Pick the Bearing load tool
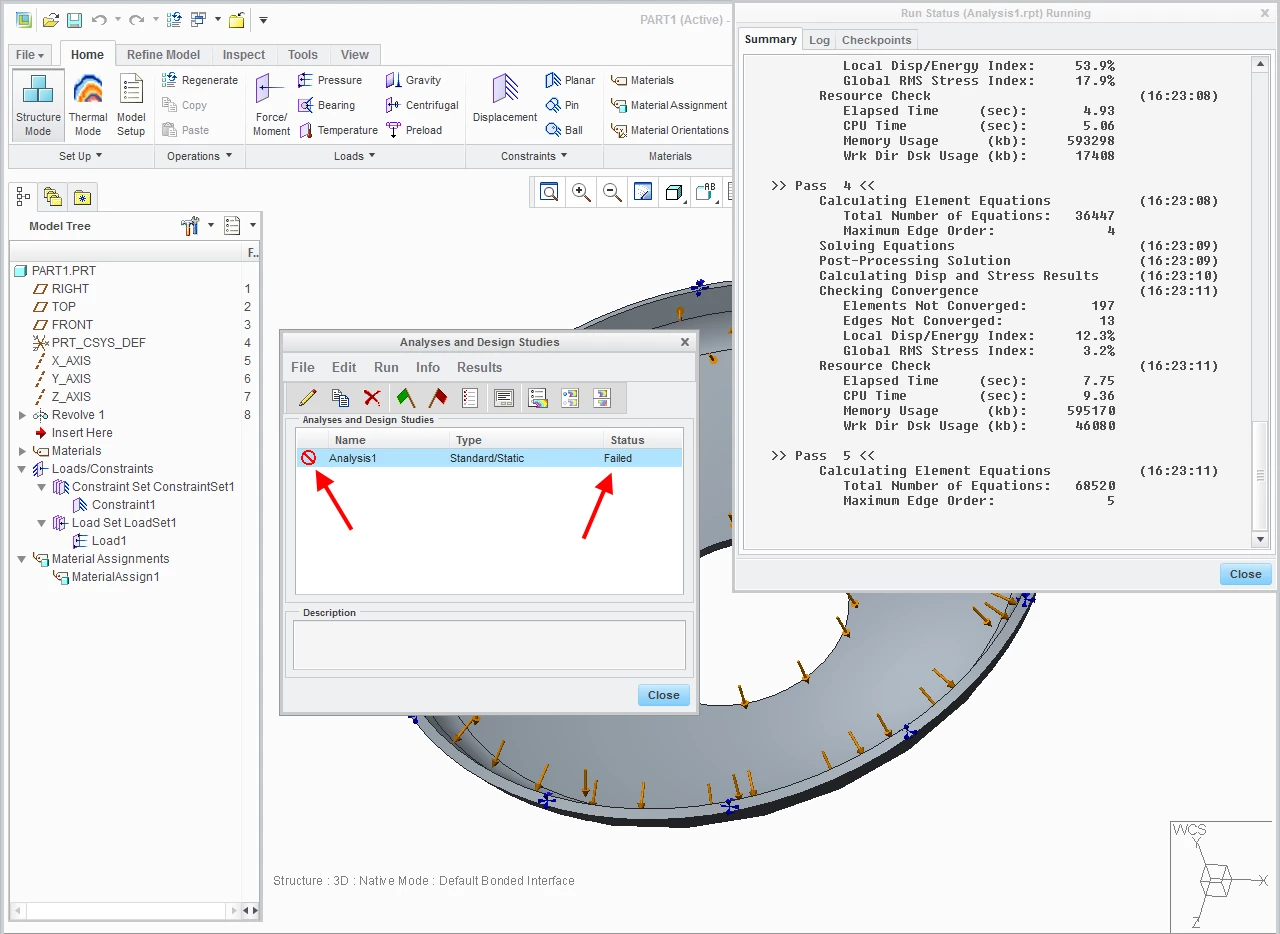 tap(327, 105)
